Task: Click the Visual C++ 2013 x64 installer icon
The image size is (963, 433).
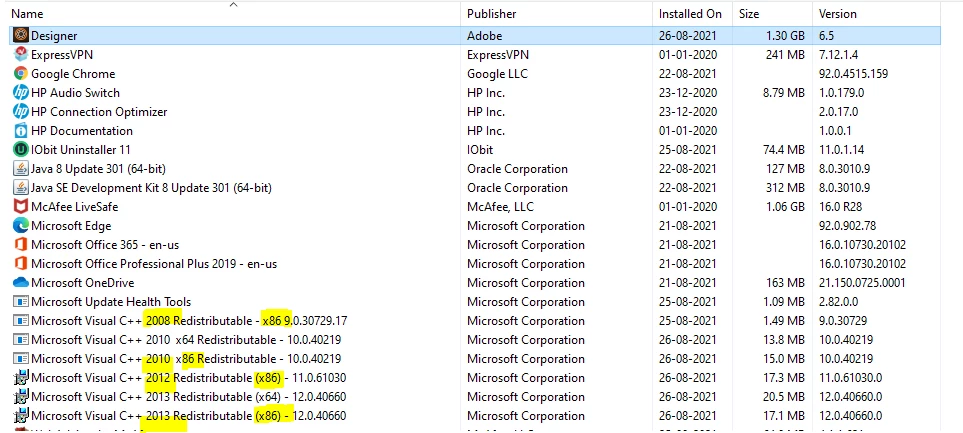Action: pos(21,397)
